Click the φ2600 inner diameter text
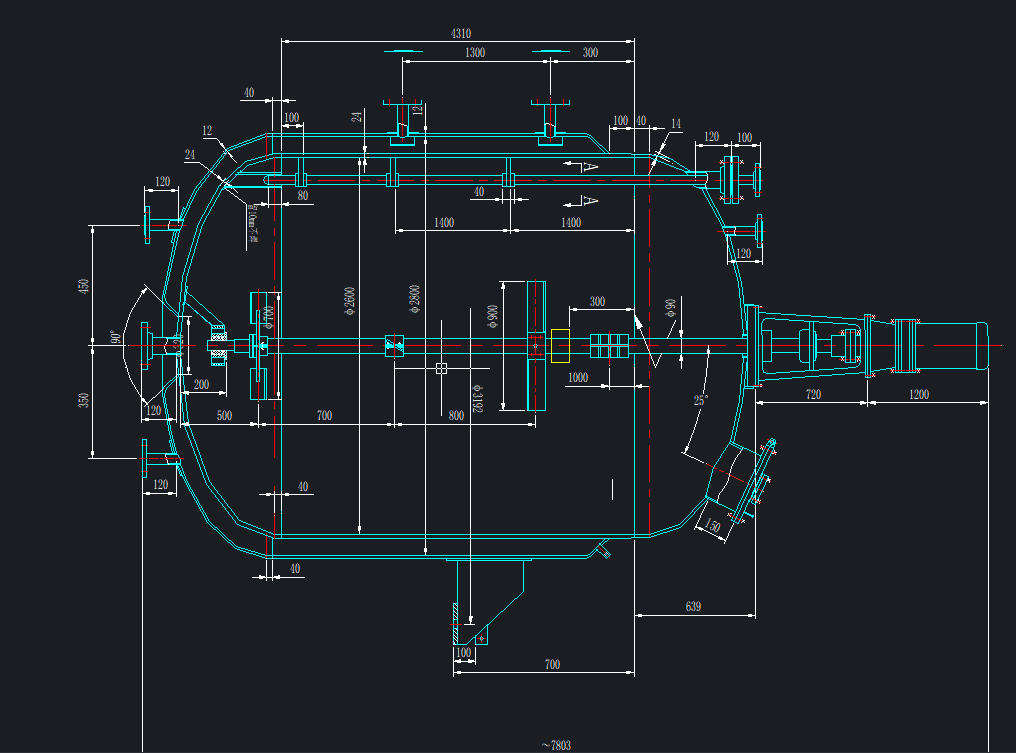Image resolution: width=1016 pixels, height=753 pixels. pos(350,301)
